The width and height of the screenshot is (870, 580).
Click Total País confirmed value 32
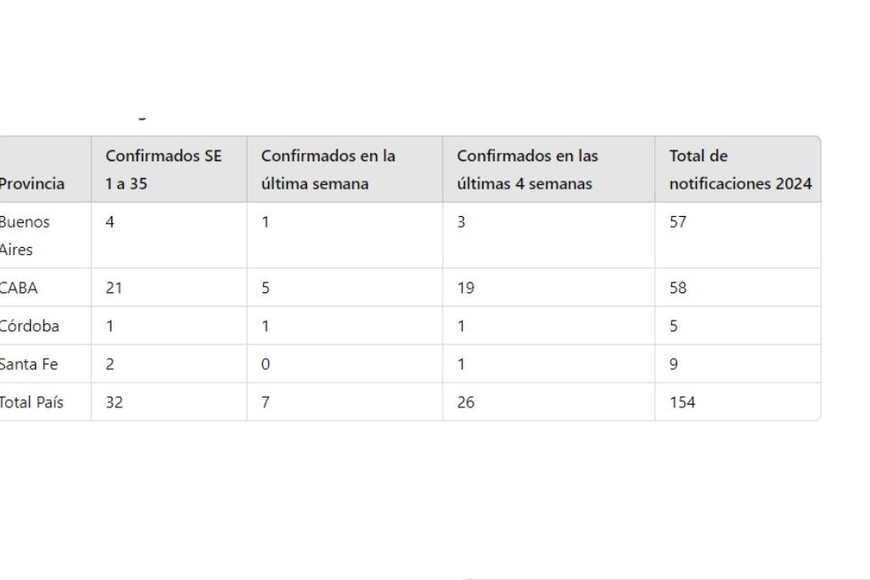pos(114,402)
